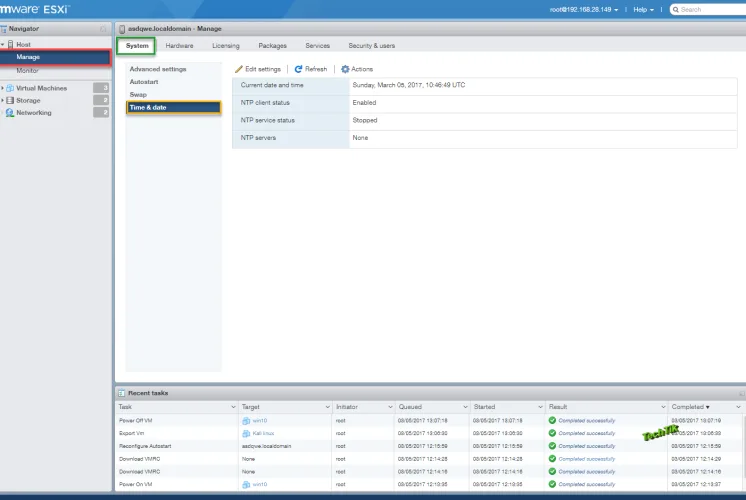Screen dimensions: 746x500
Task: Click the Actions button label
Action: click(x=362, y=69)
